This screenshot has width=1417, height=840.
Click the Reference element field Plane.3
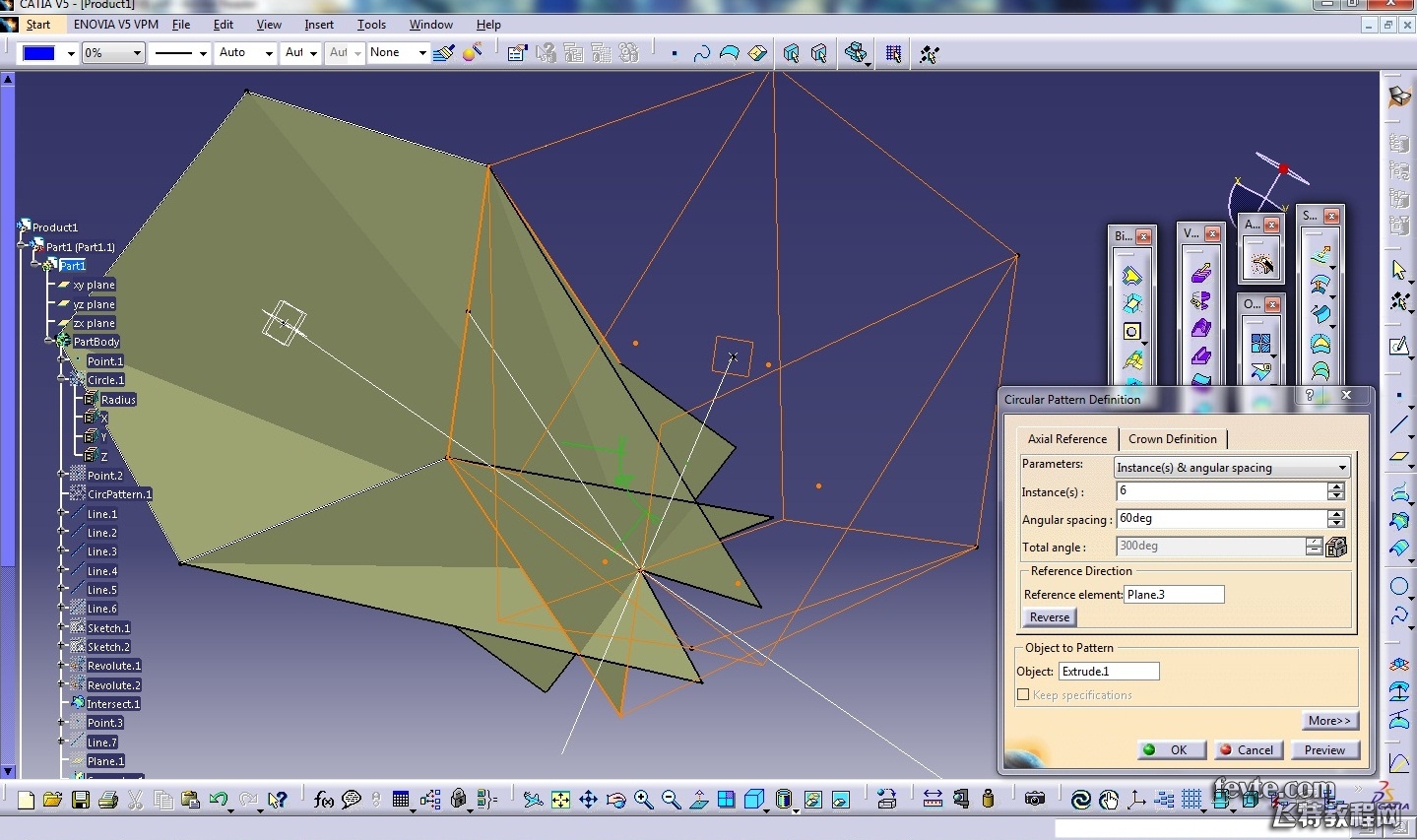(x=1174, y=595)
